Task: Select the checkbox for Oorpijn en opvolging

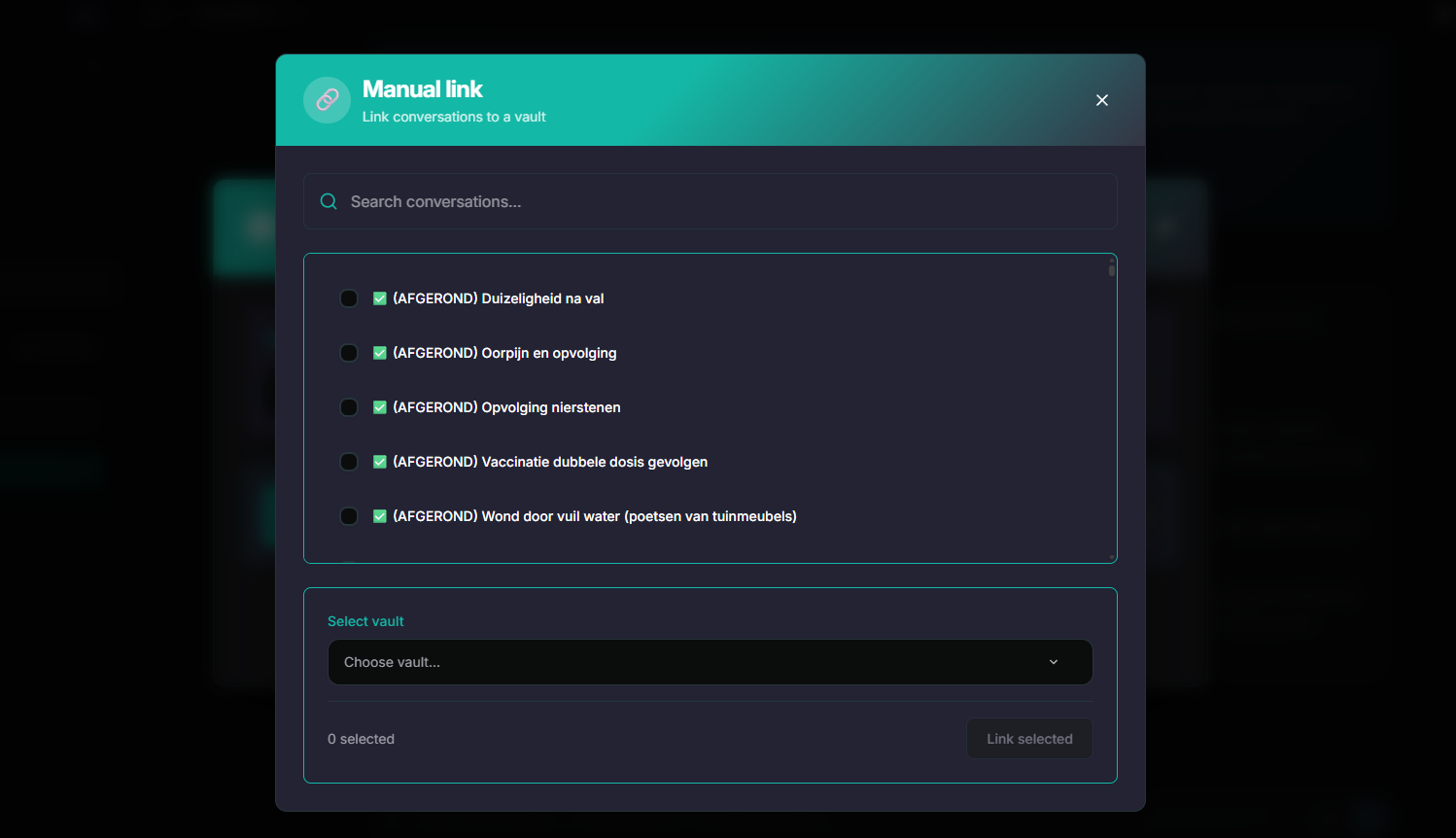Action: 349,353
